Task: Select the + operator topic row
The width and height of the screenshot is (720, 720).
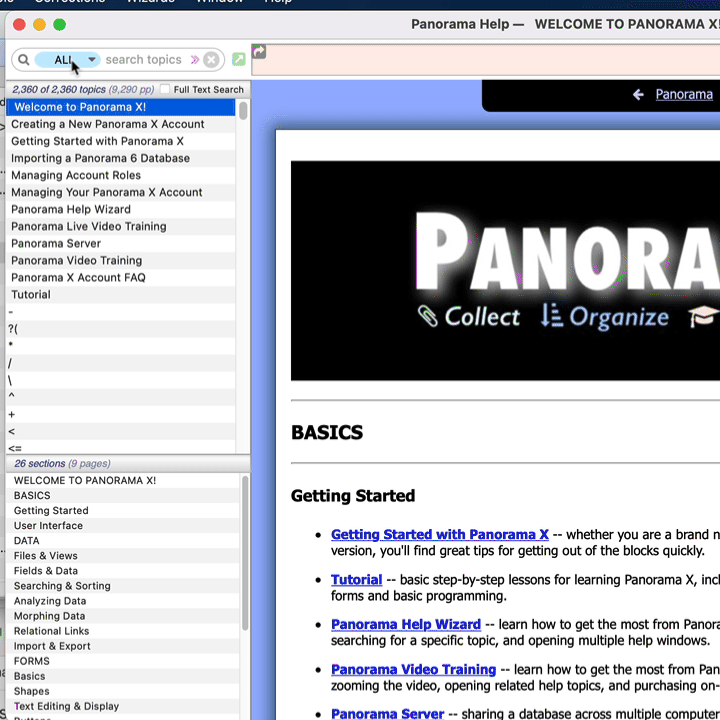Action: (x=120, y=414)
